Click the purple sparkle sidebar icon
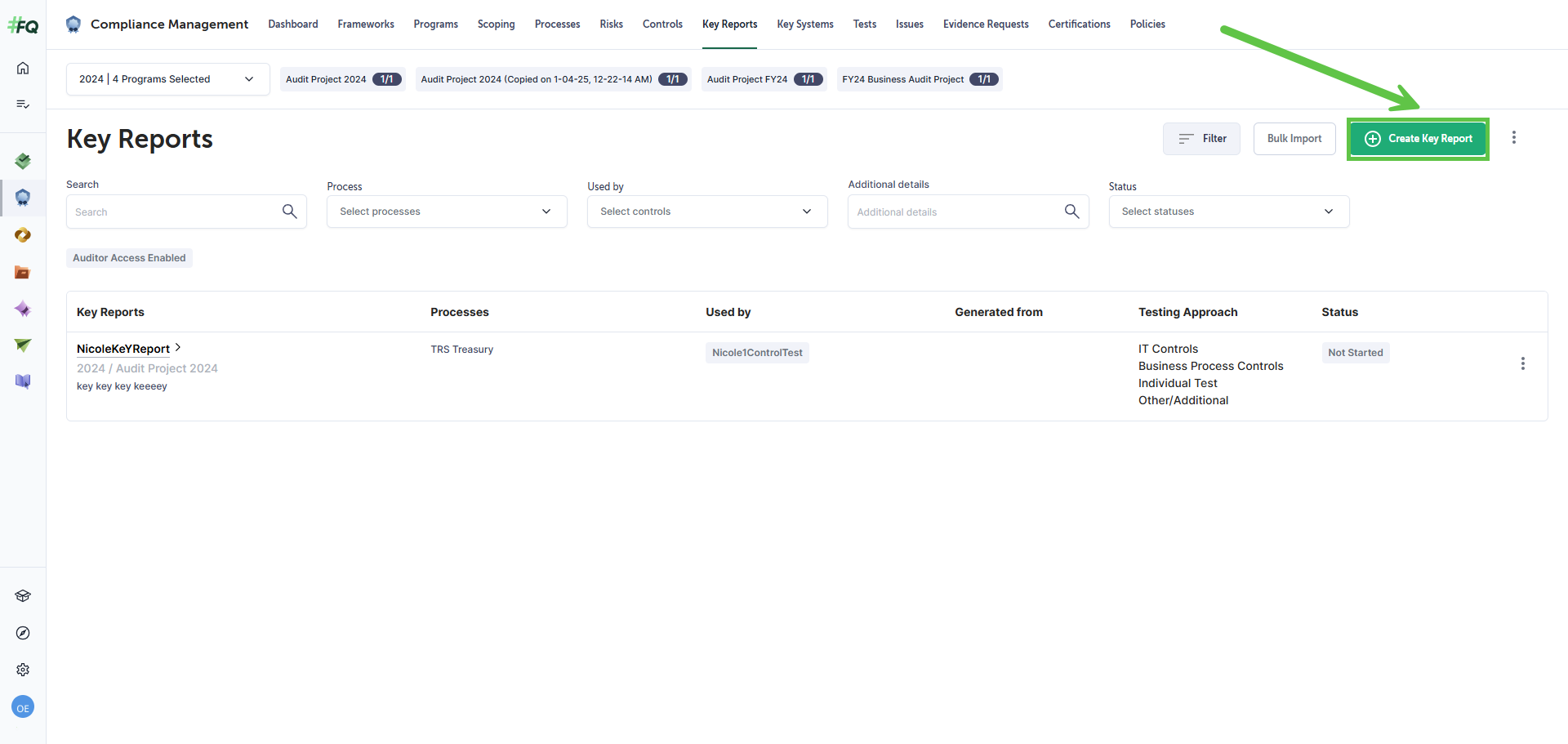Viewport: 1568px width, 744px height. 23,309
